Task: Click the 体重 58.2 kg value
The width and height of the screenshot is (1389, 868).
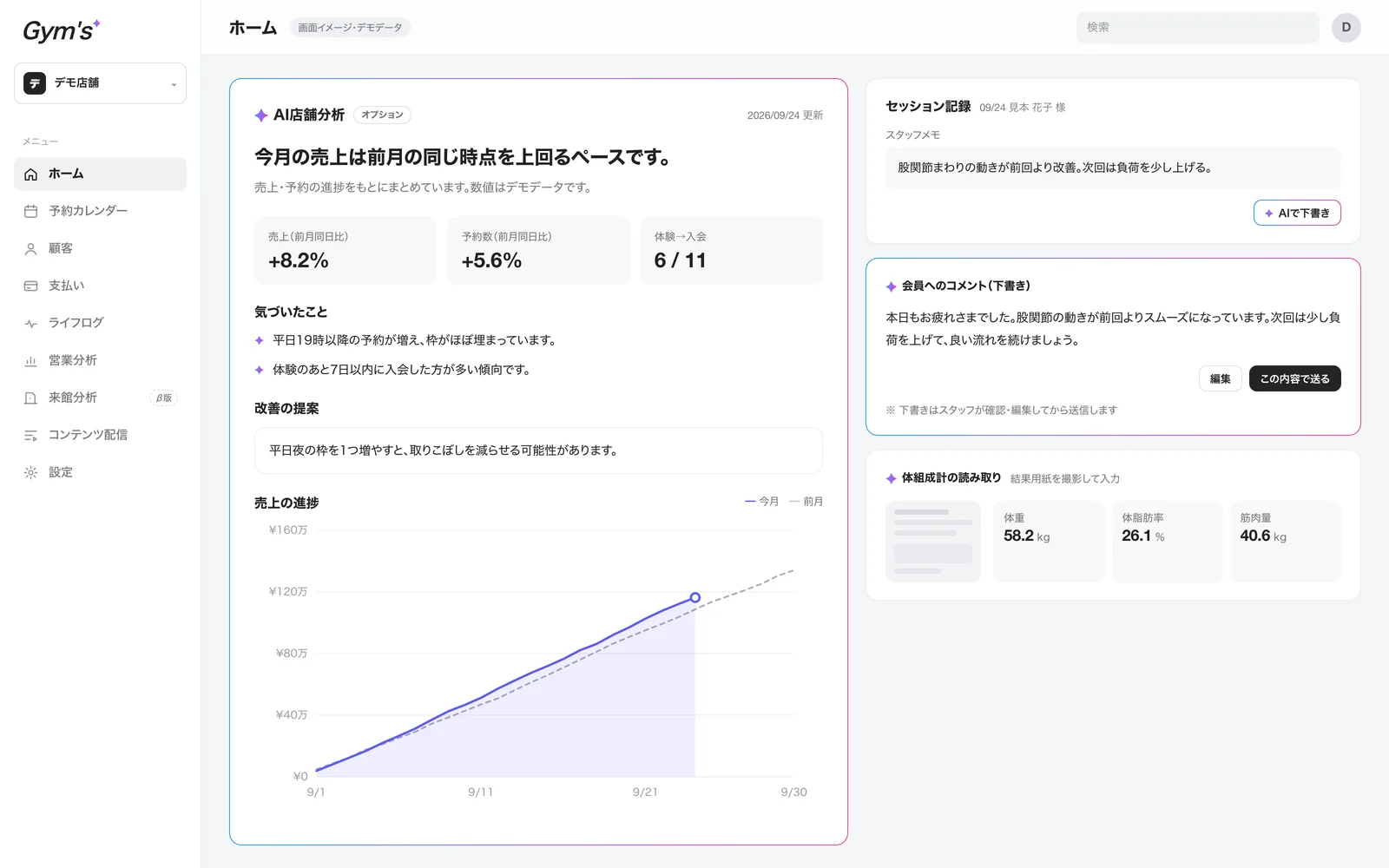Action: (1027, 536)
